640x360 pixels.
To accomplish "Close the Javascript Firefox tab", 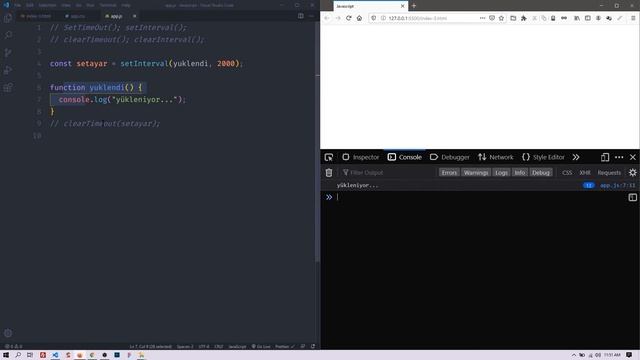I will 402,6.
